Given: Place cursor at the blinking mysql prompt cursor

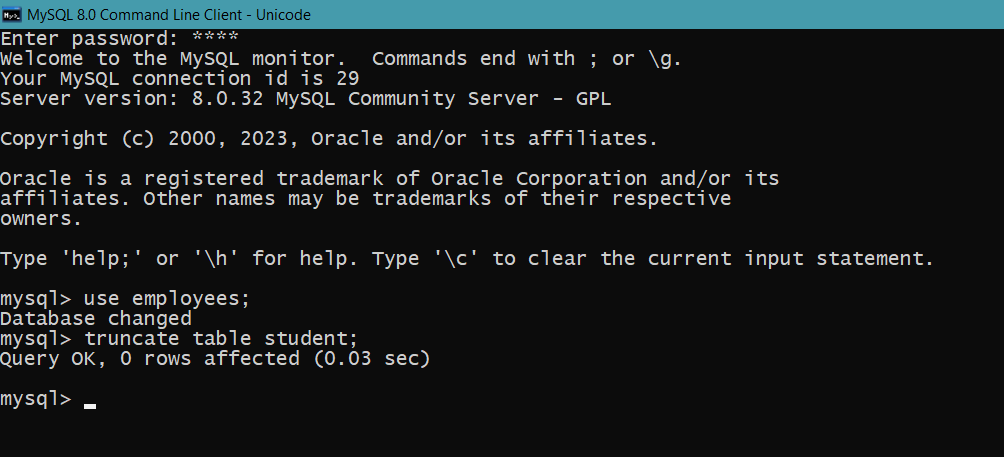Looking at the screenshot, I should click(90, 406).
